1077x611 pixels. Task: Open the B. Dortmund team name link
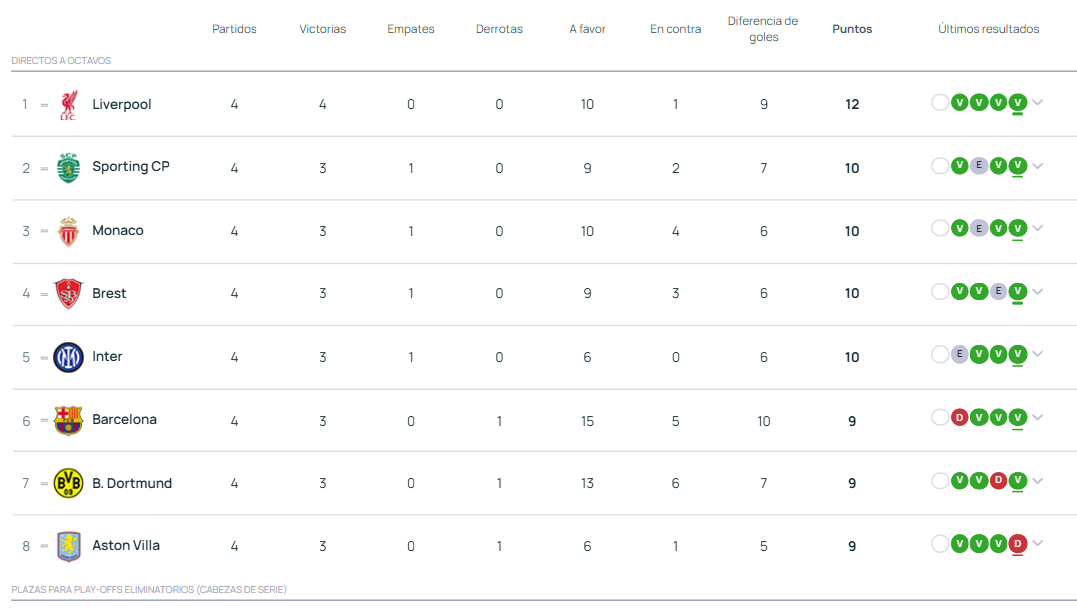pyautogui.click(x=132, y=483)
